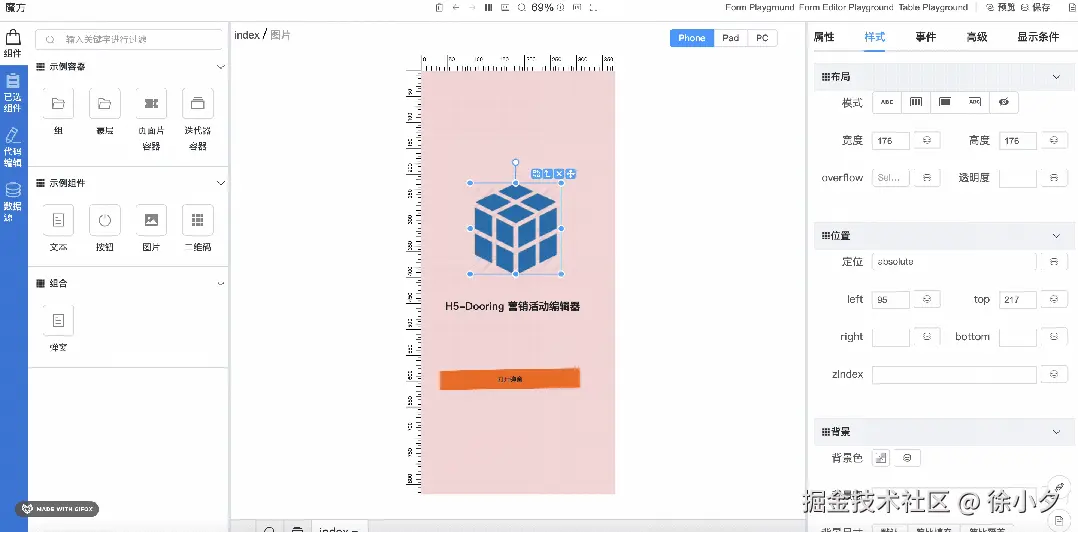
Task: Open the 背景色 color picker swatch
Action: pyautogui.click(x=882, y=457)
